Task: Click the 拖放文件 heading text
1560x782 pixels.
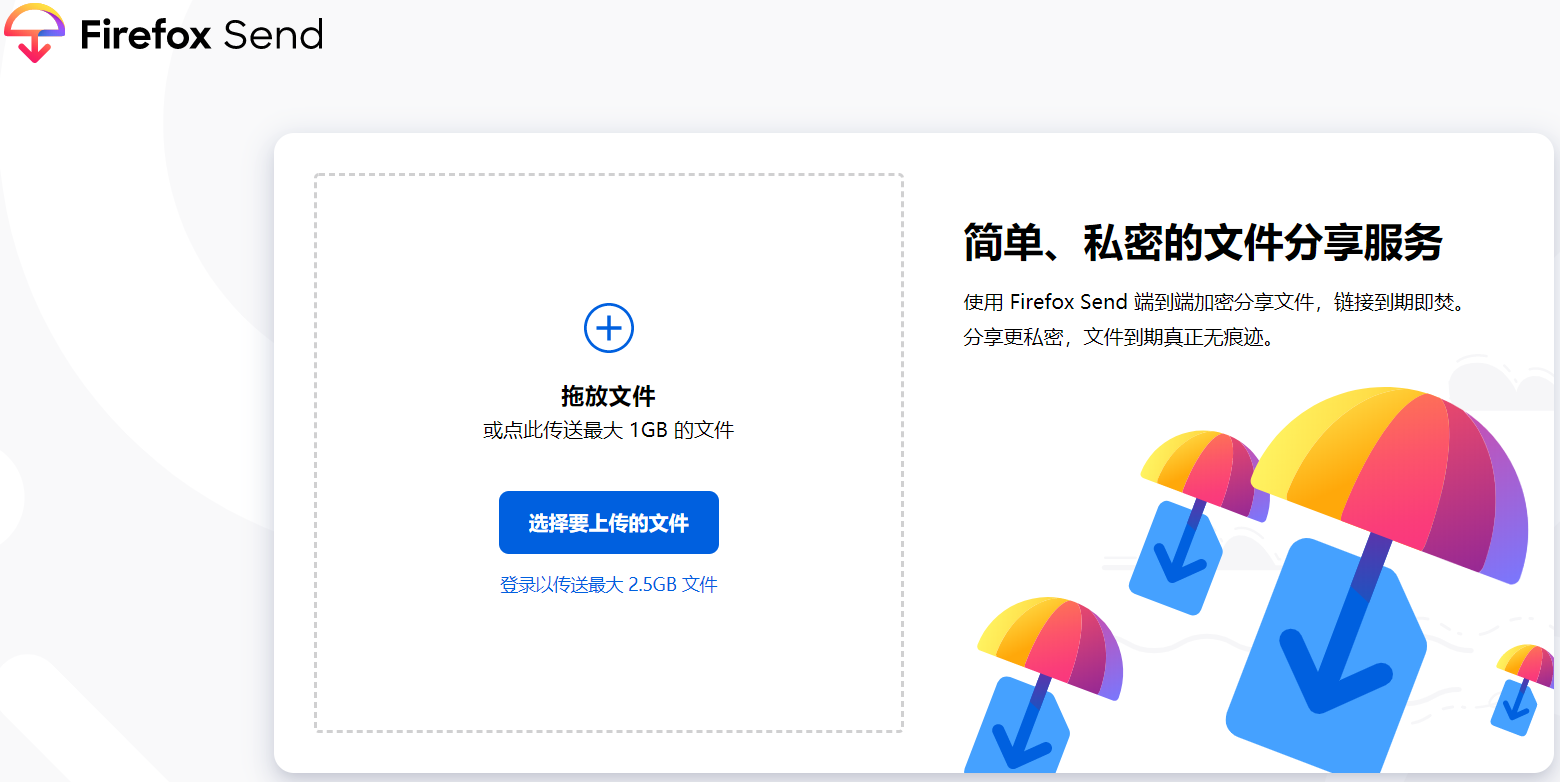Action: tap(608, 396)
